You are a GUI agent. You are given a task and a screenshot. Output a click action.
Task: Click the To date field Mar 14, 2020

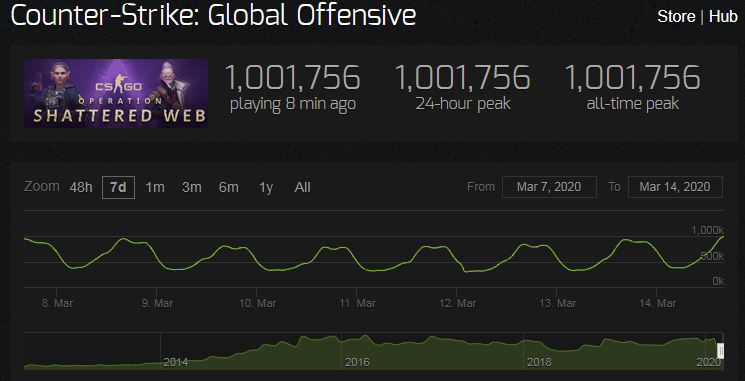point(675,187)
